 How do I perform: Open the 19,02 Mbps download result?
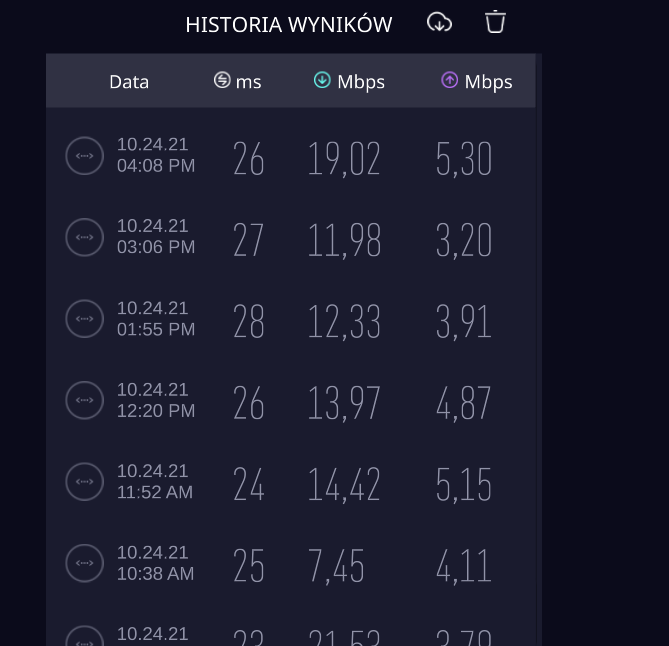point(344,159)
